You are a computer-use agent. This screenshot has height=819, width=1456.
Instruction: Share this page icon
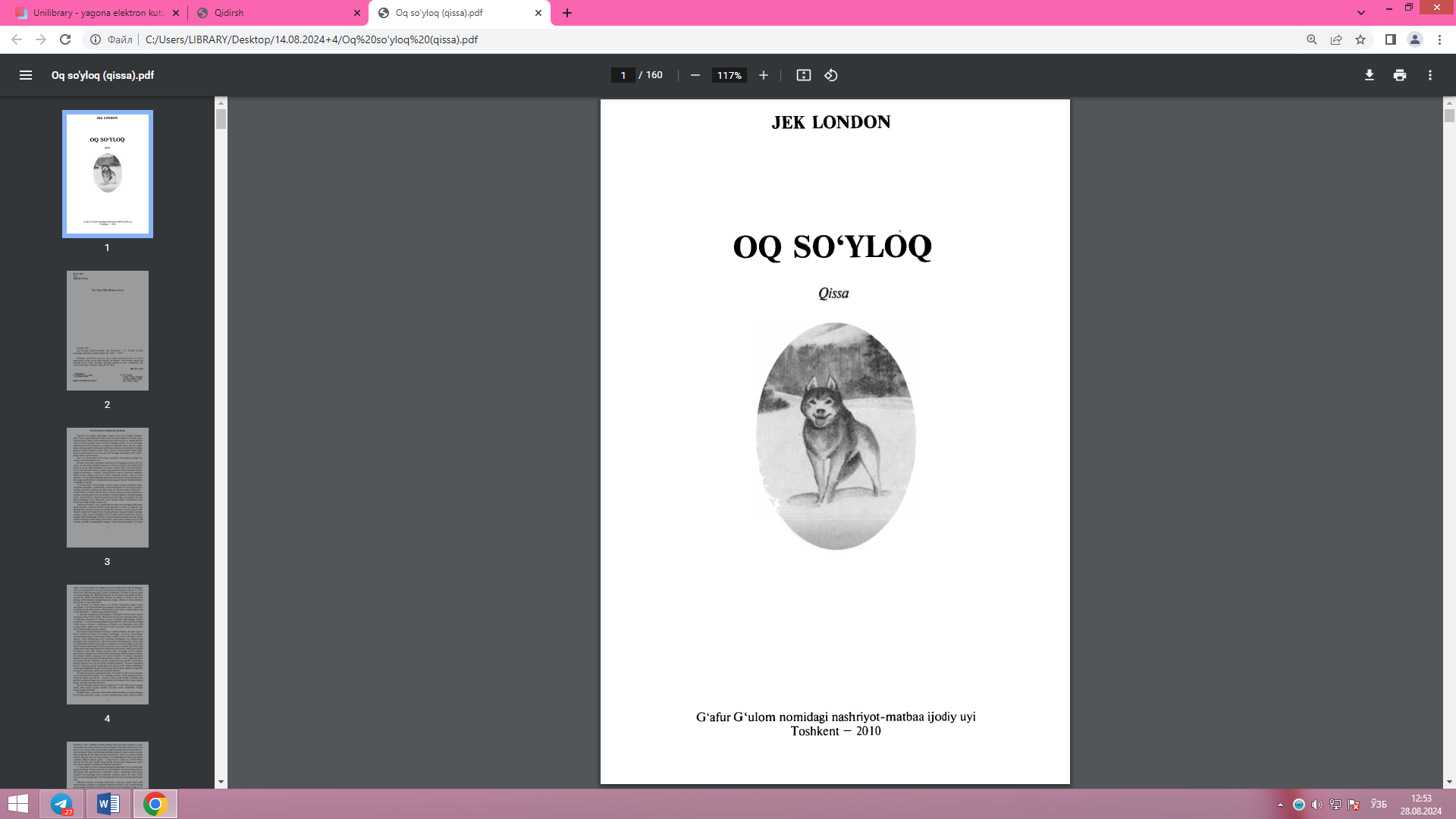coord(1336,39)
